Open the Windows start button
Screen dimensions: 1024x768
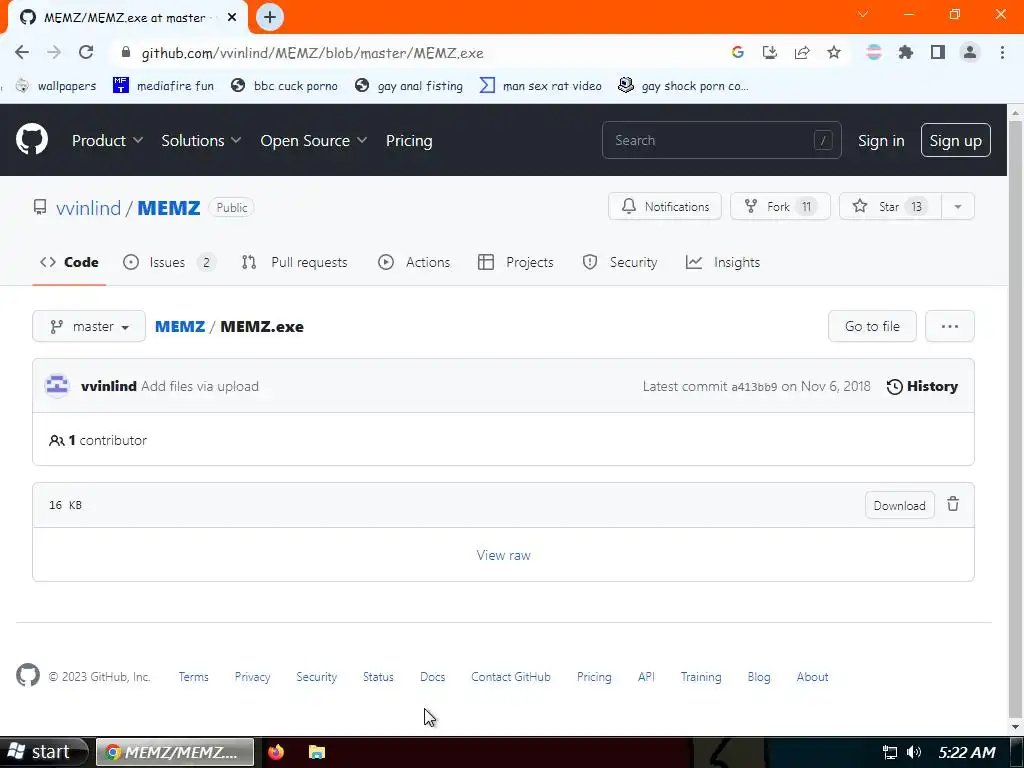point(43,752)
